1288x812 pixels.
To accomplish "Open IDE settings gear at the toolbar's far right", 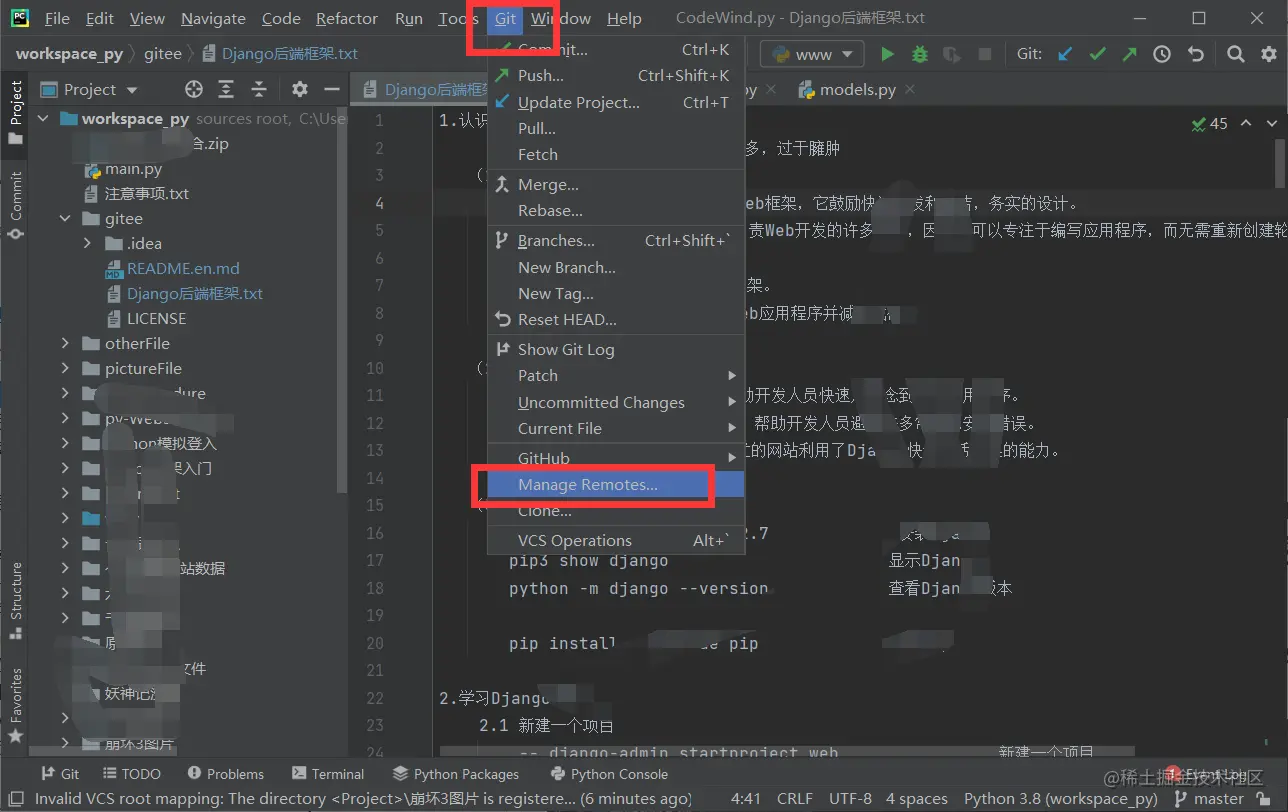I will click(x=1268, y=54).
